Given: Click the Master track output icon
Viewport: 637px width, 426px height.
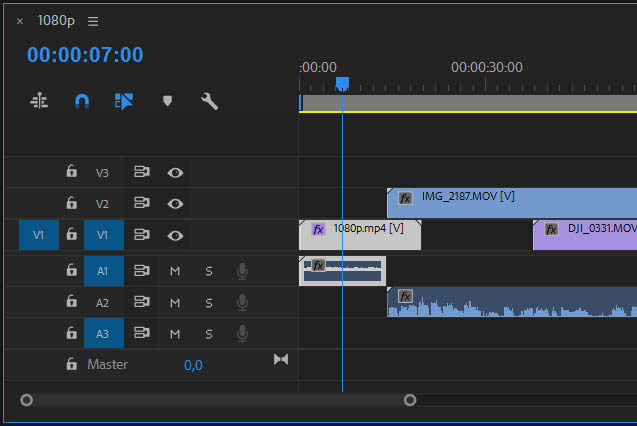Looking at the screenshot, I should (x=281, y=359).
